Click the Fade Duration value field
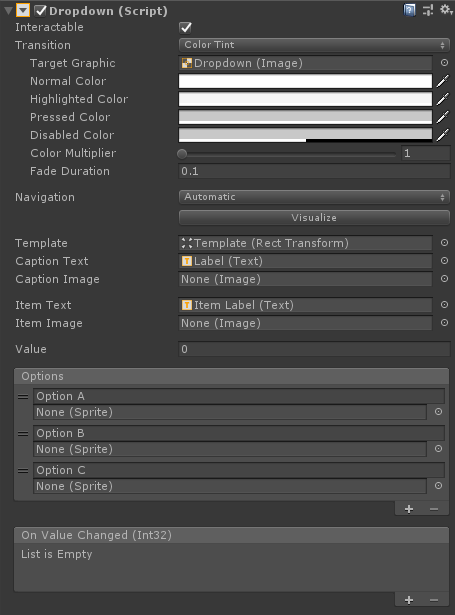The height and width of the screenshot is (615, 455). coord(314,171)
